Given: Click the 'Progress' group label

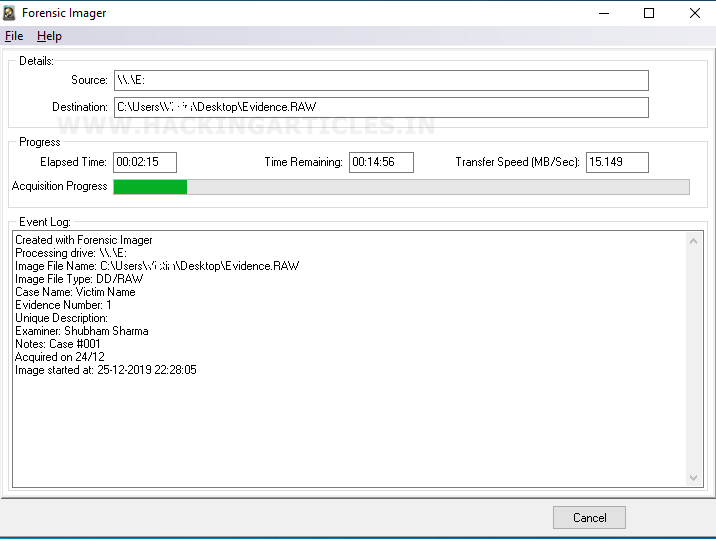Looking at the screenshot, I should click(x=40, y=142).
